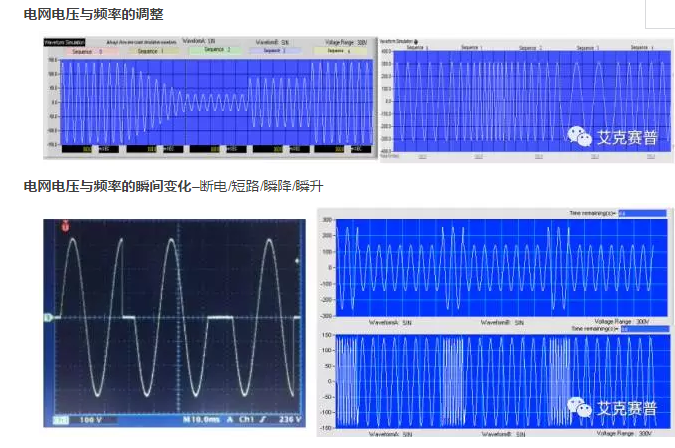Click the oscilloscope screenshot image

173,322
